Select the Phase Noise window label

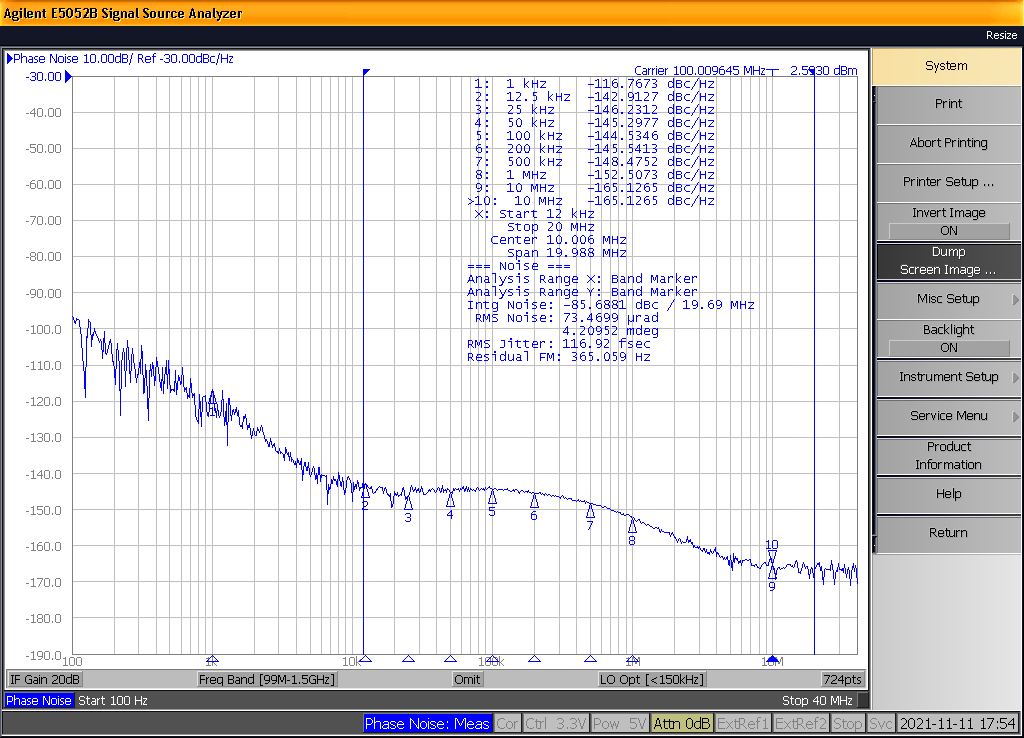coord(39,701)
